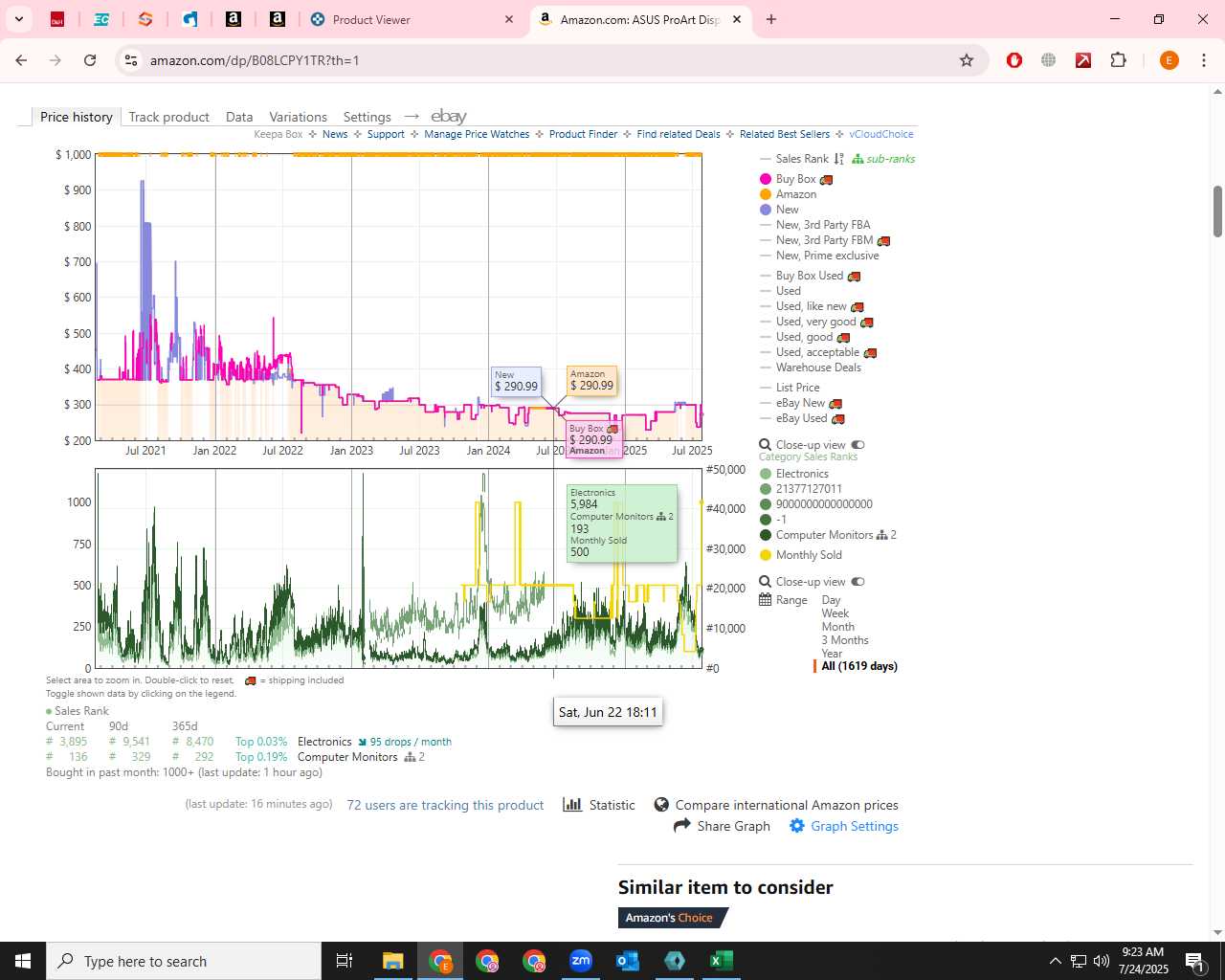Screen dimensions: 1225x980
Task: Switch to the Variations tab
Action: pos(298,117)
